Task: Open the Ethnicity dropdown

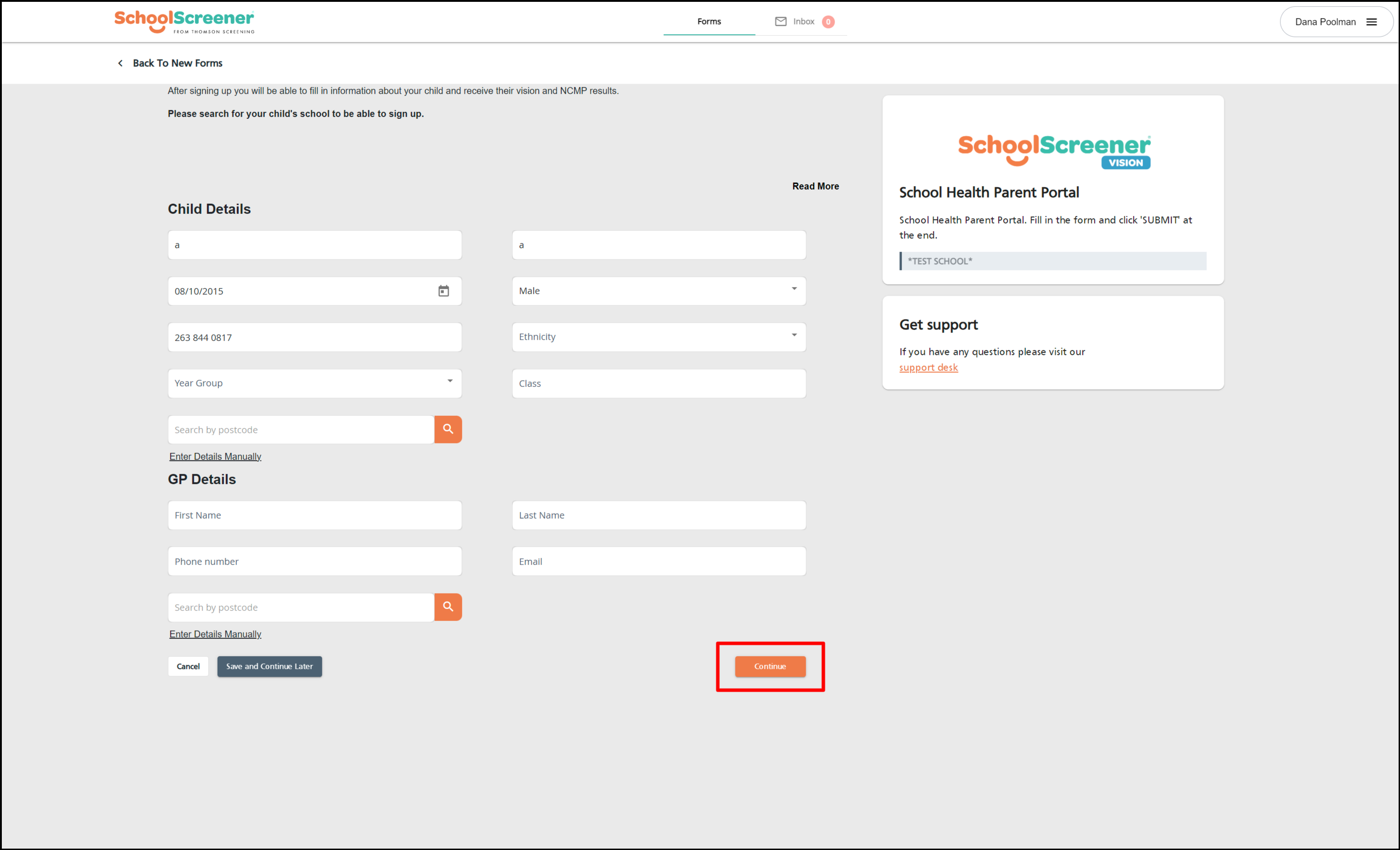Action: [659, 337]
